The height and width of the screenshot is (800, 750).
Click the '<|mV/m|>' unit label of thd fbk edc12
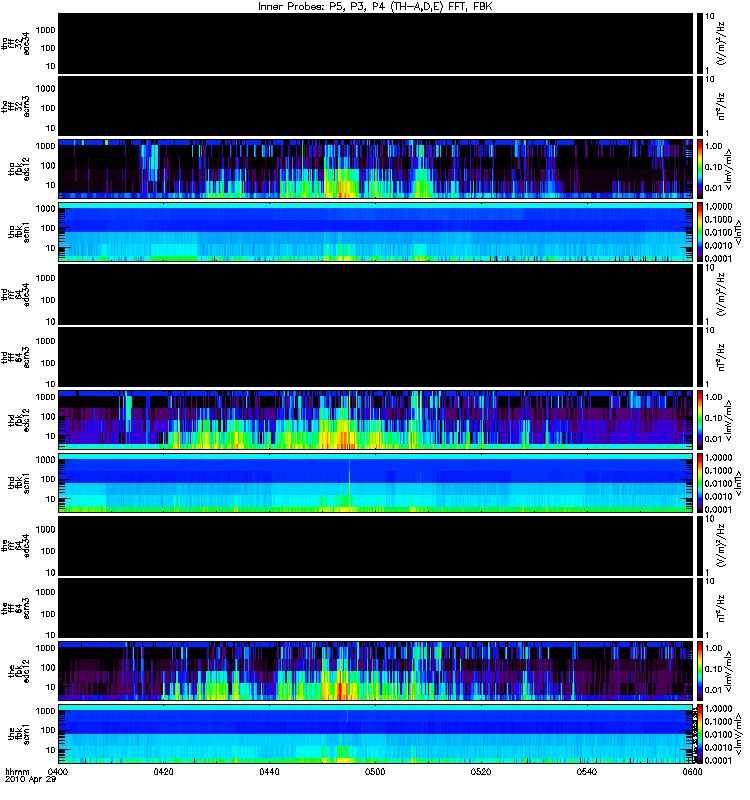pos(729,421)
